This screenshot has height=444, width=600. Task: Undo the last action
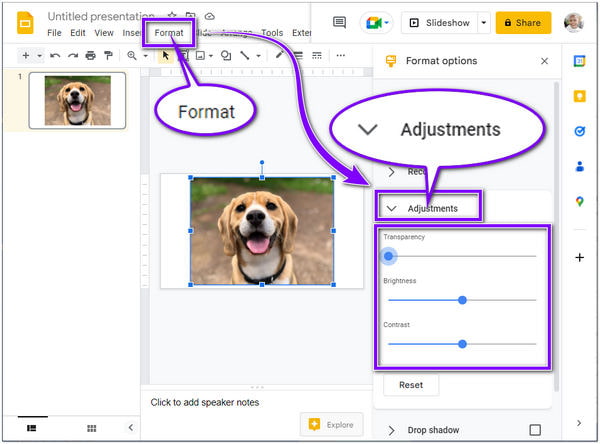point(55,56)
